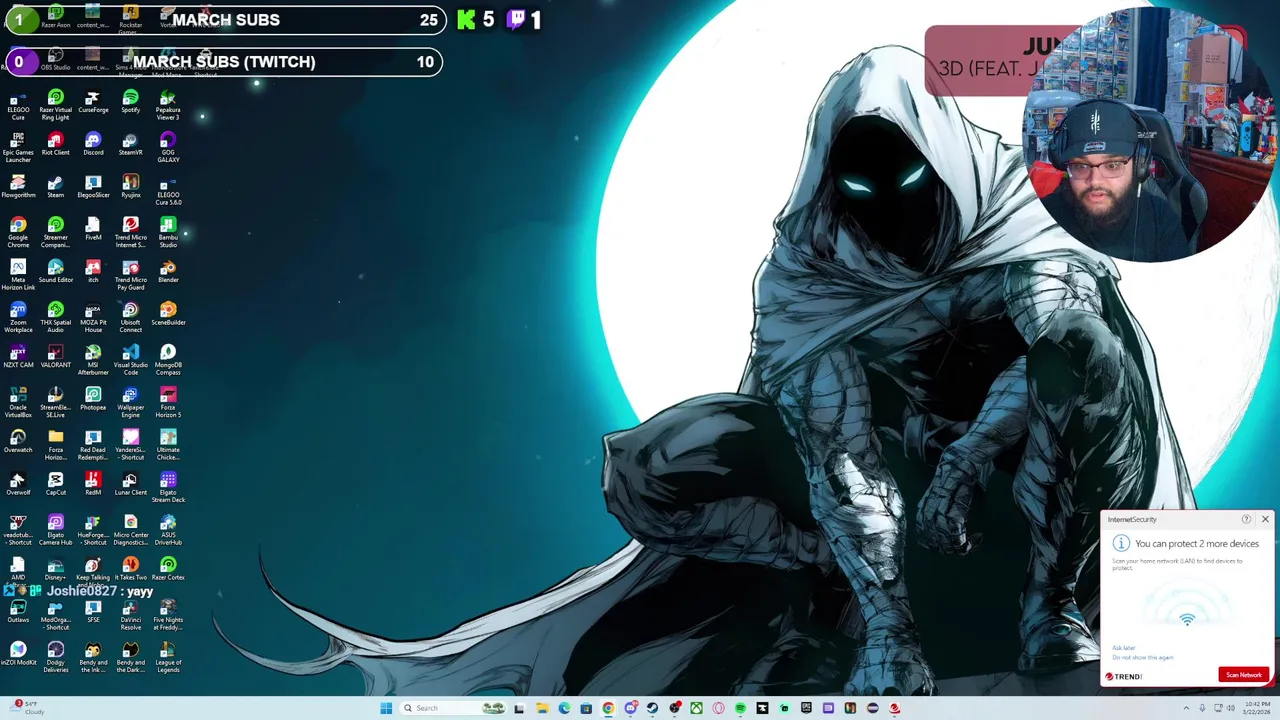Open the Windows Start menu
1280x720 pixels.
[x=386, y=708]
